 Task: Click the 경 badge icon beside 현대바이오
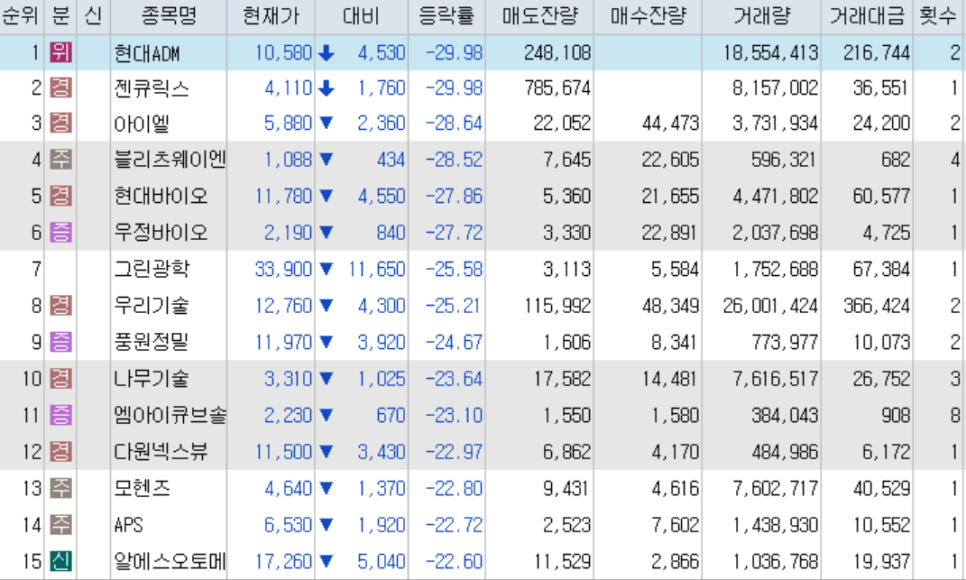[x=60, y=196]
